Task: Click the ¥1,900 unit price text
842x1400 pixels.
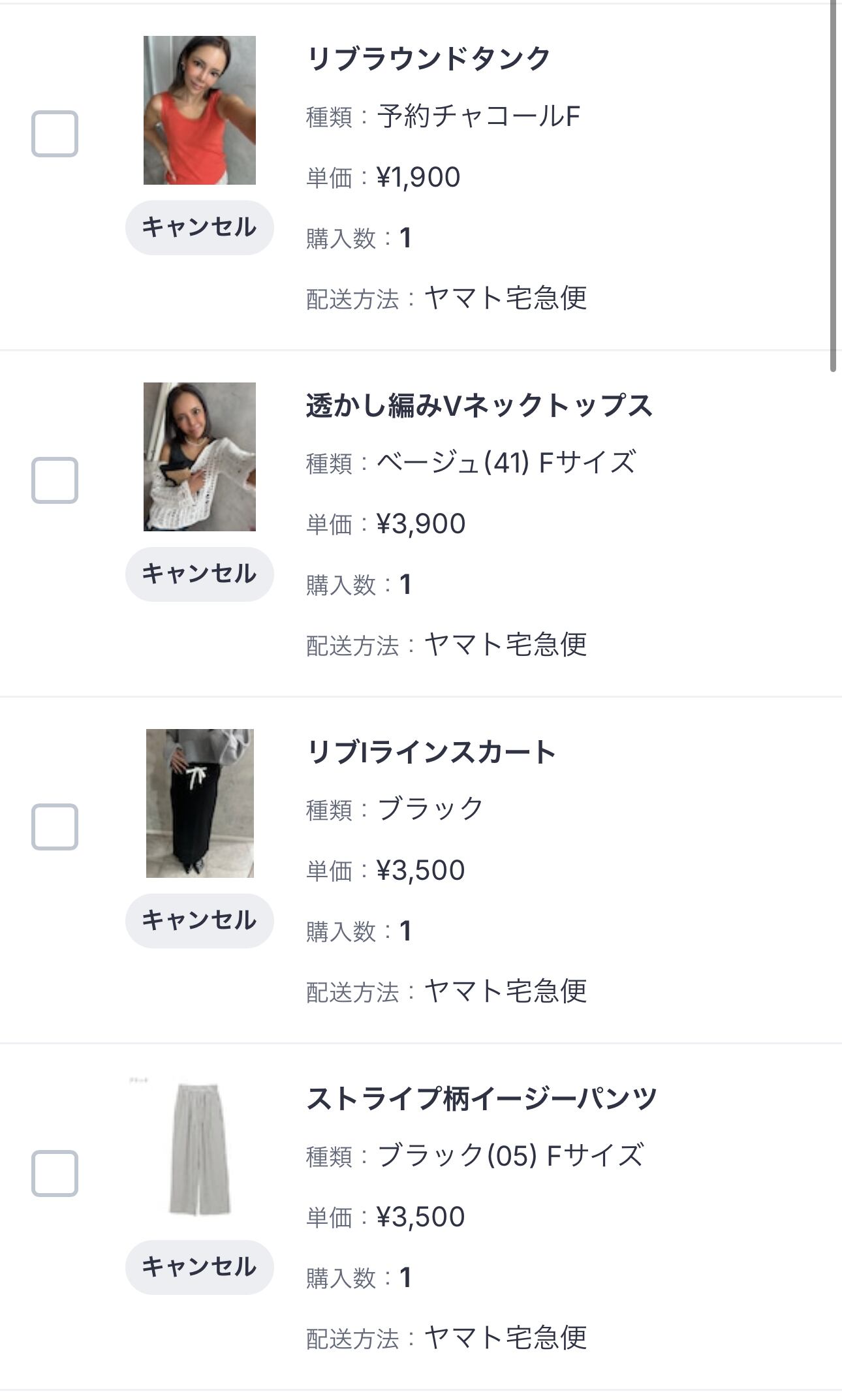Action: click(x=418, y=178)
